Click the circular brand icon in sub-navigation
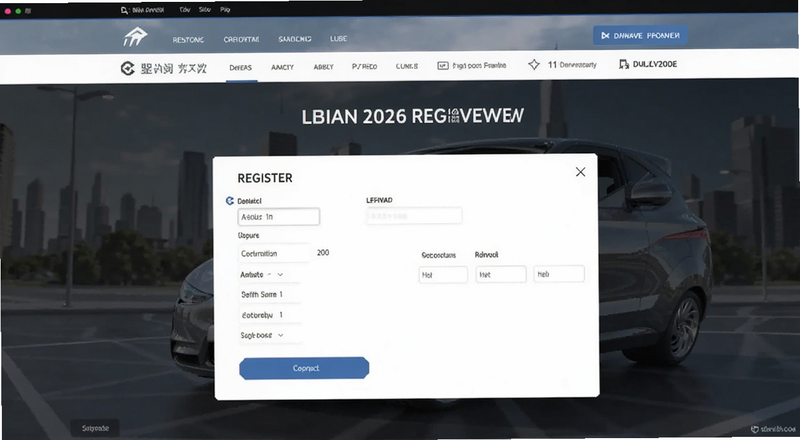This screenshot has height=440, width=800. coord(128,68)
